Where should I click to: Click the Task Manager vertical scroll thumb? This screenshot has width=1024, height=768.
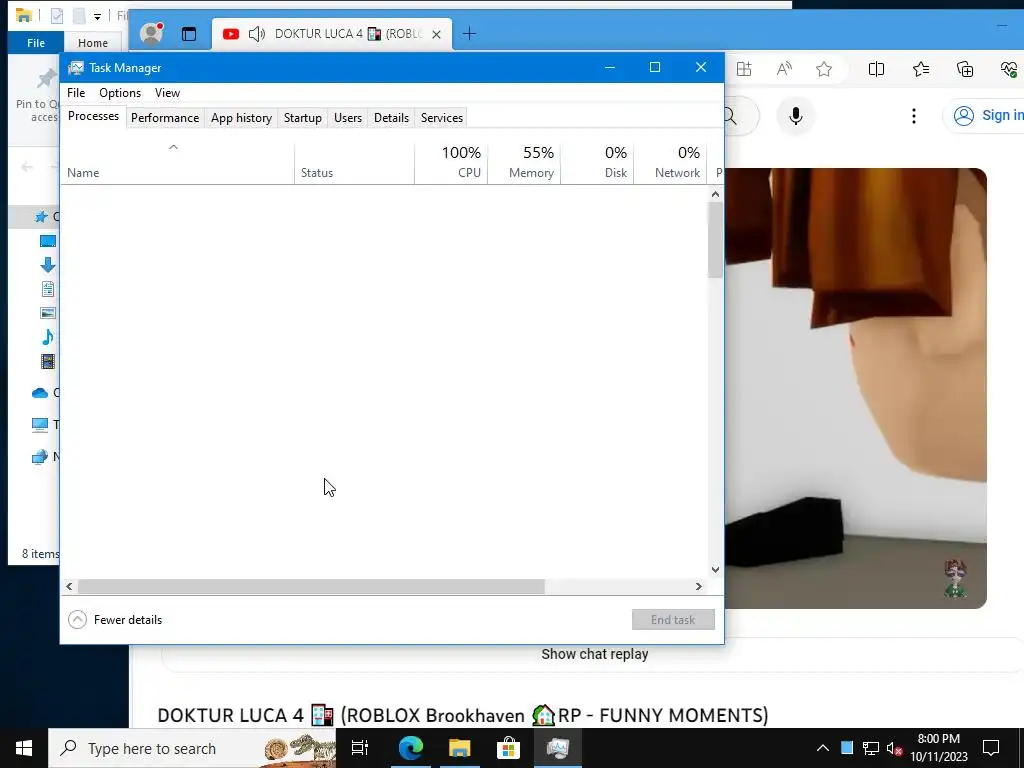pyautogui.click(x=715, y=240)
